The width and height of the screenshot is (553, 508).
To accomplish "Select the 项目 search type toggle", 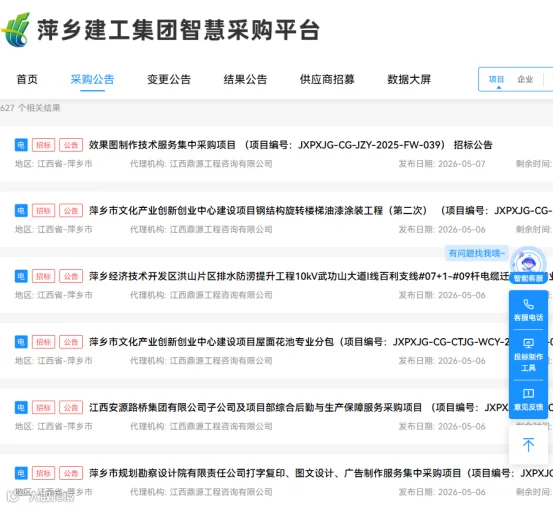I will [x=496, y=79].
